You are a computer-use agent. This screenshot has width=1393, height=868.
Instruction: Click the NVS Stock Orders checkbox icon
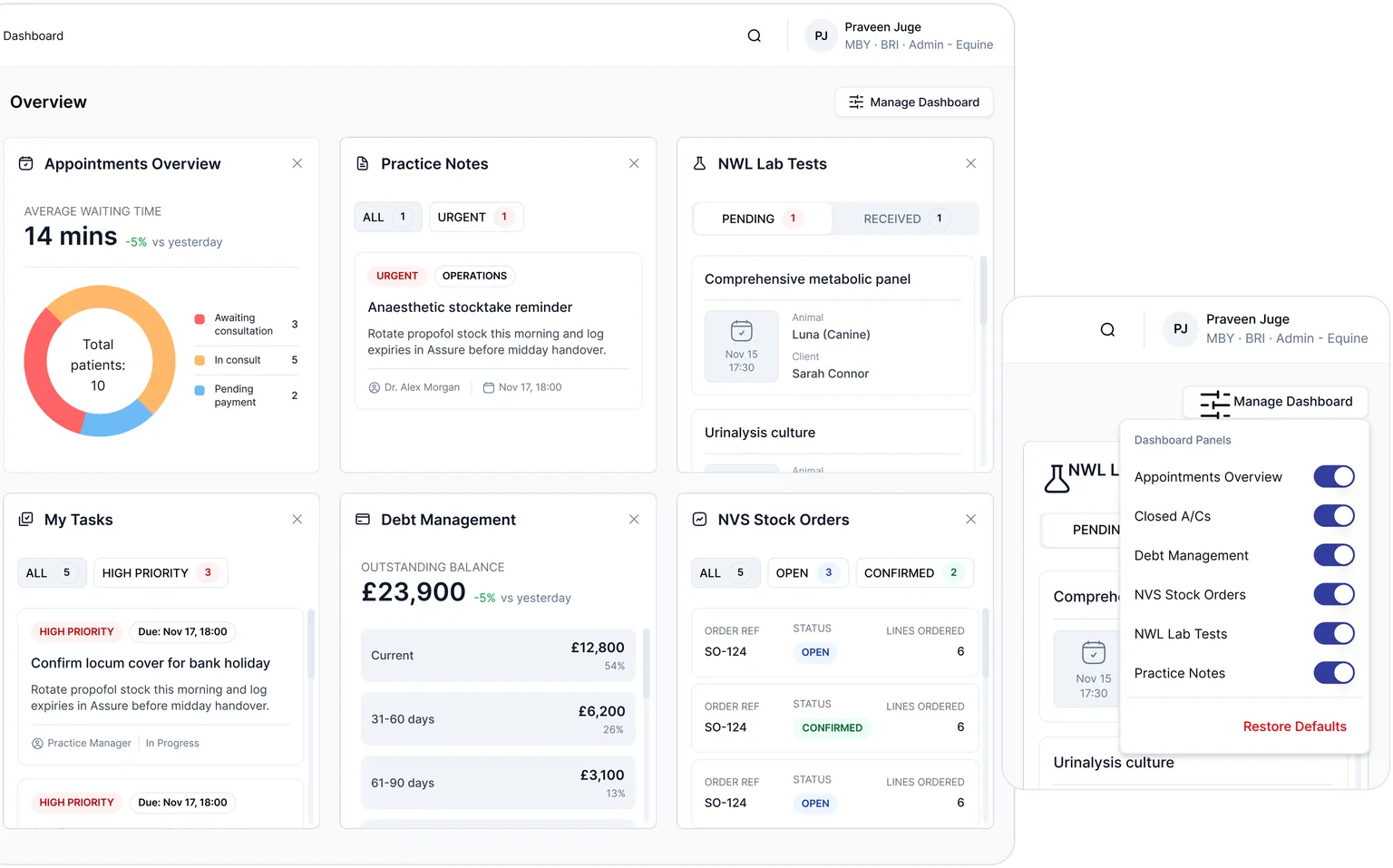[699, 520]
